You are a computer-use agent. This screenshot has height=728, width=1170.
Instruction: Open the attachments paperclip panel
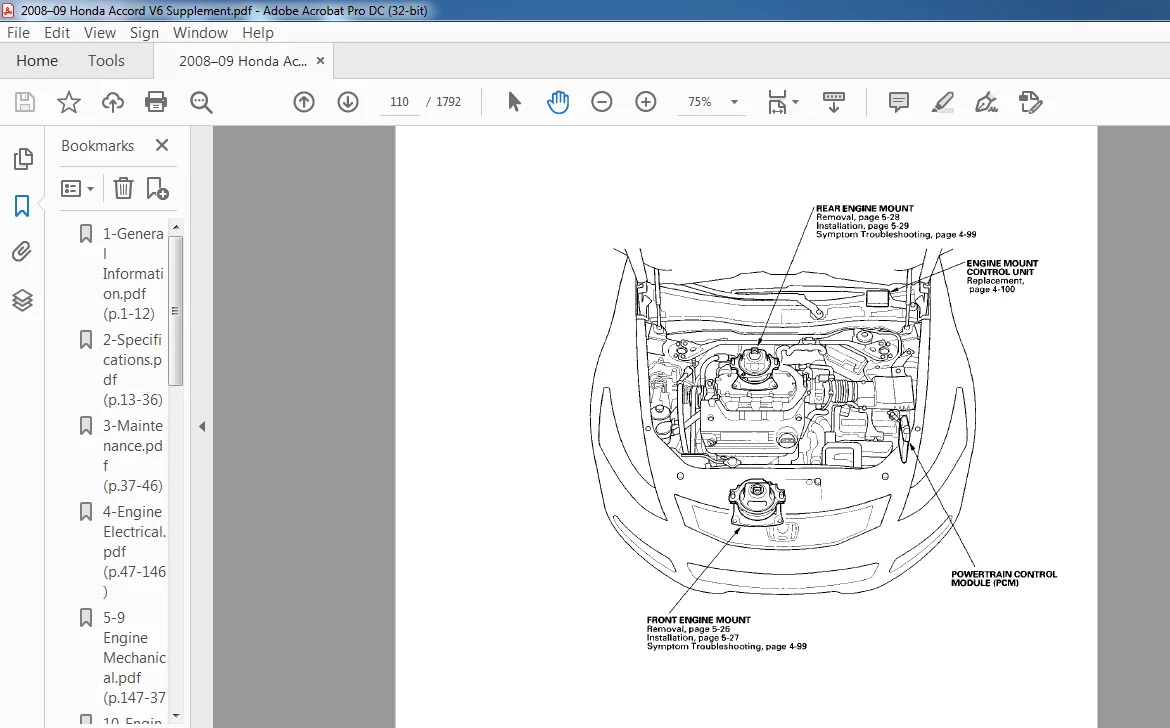click(22, 252)
